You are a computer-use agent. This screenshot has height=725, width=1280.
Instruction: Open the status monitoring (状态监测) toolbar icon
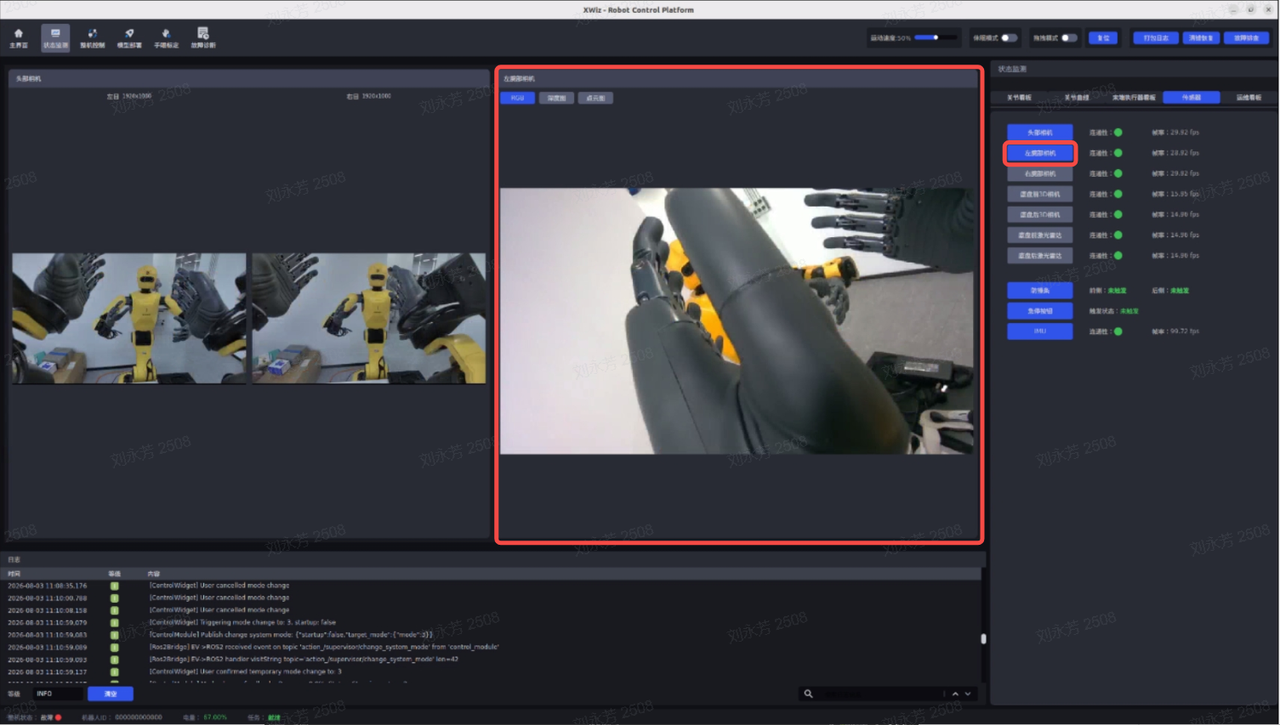tap(55, 39)
